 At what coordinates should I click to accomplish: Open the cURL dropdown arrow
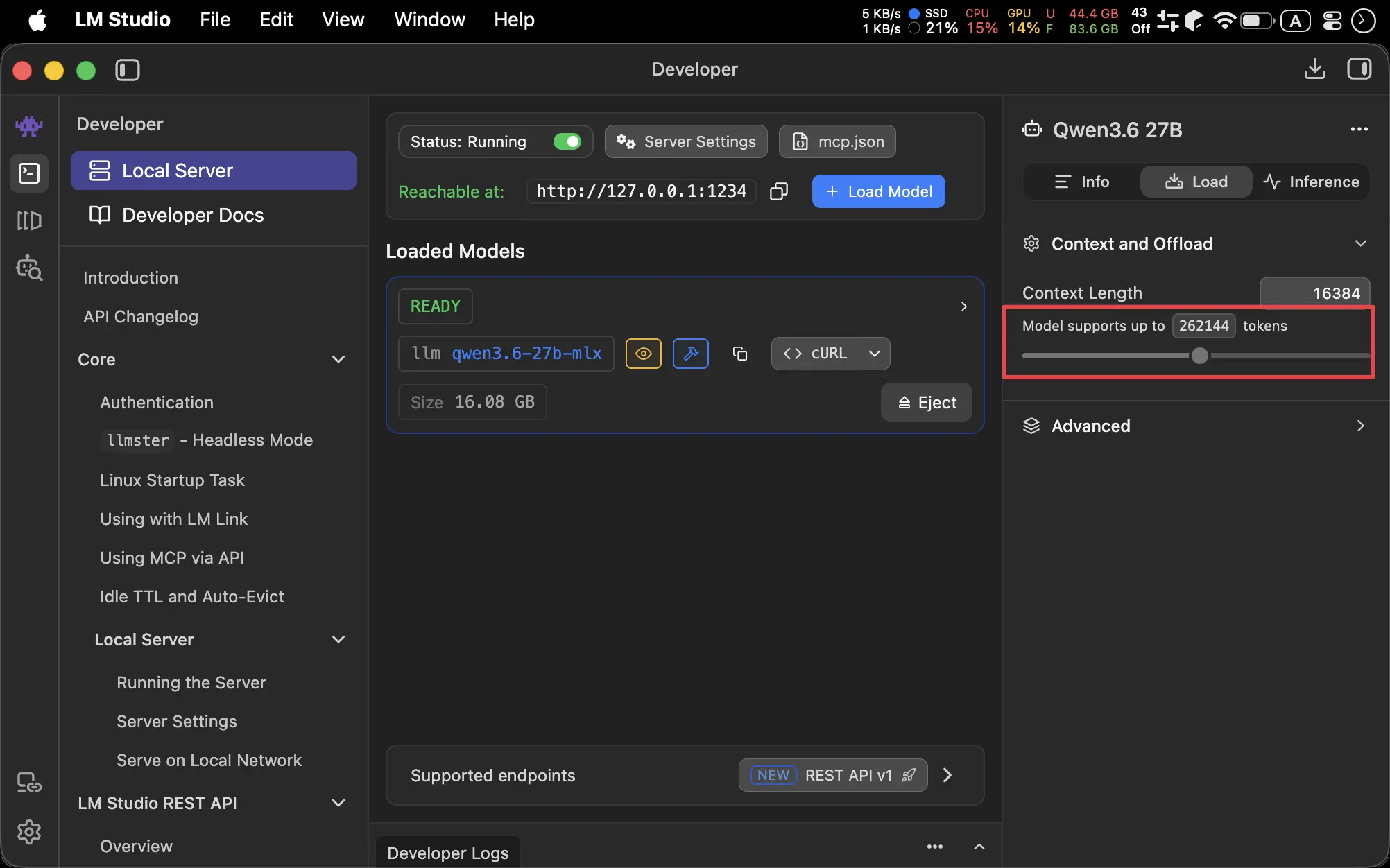point(875,354)
